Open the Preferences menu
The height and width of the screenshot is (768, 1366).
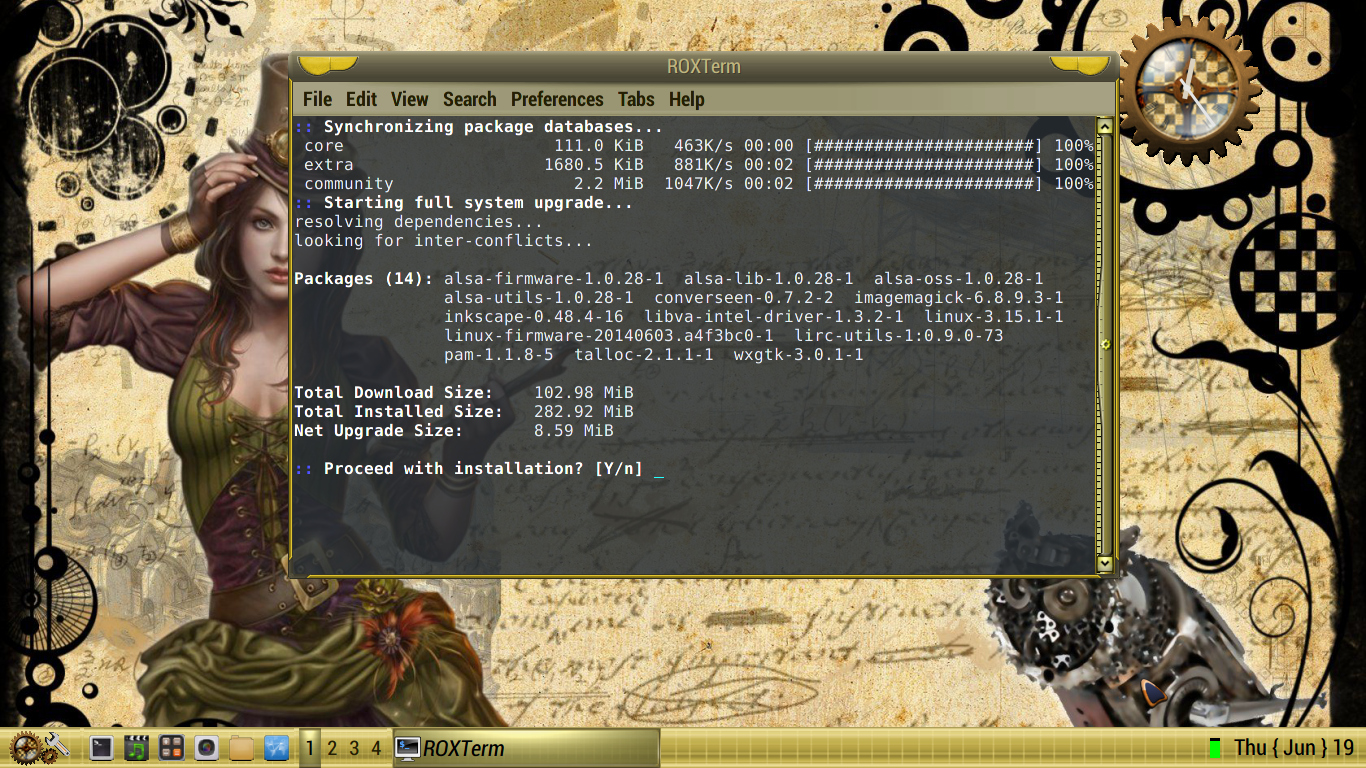pos(557,99)
